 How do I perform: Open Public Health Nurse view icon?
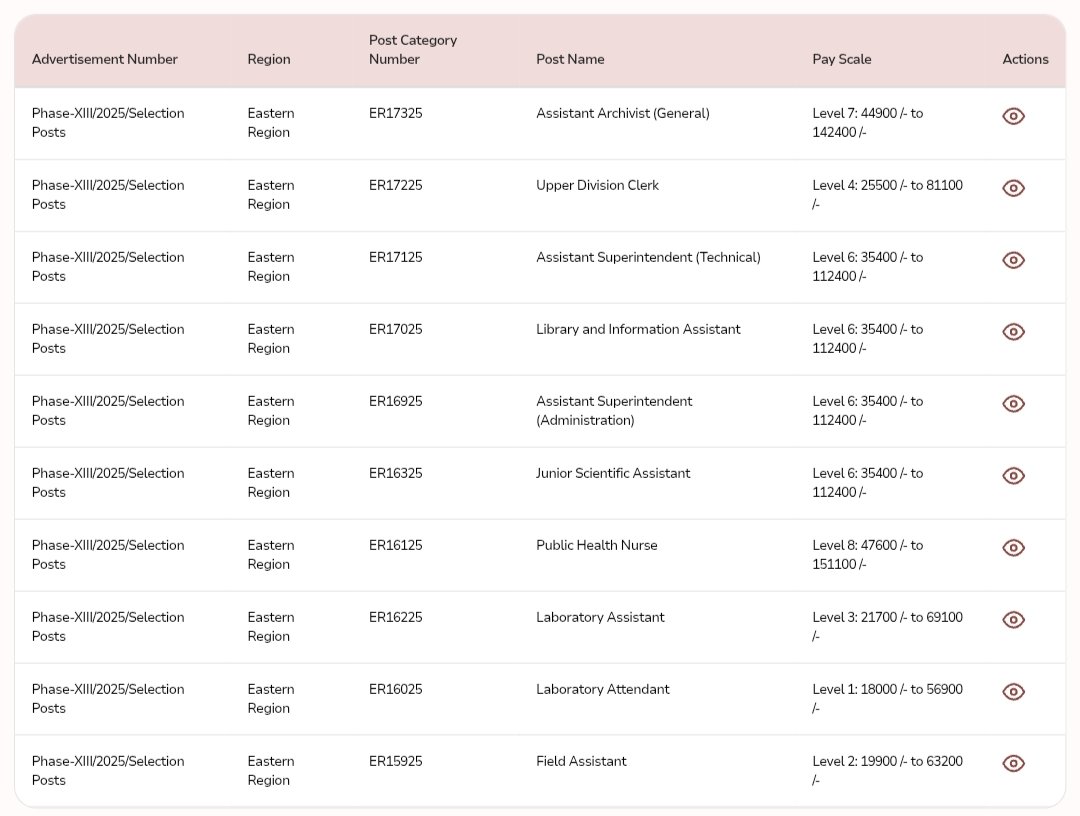1013,548
